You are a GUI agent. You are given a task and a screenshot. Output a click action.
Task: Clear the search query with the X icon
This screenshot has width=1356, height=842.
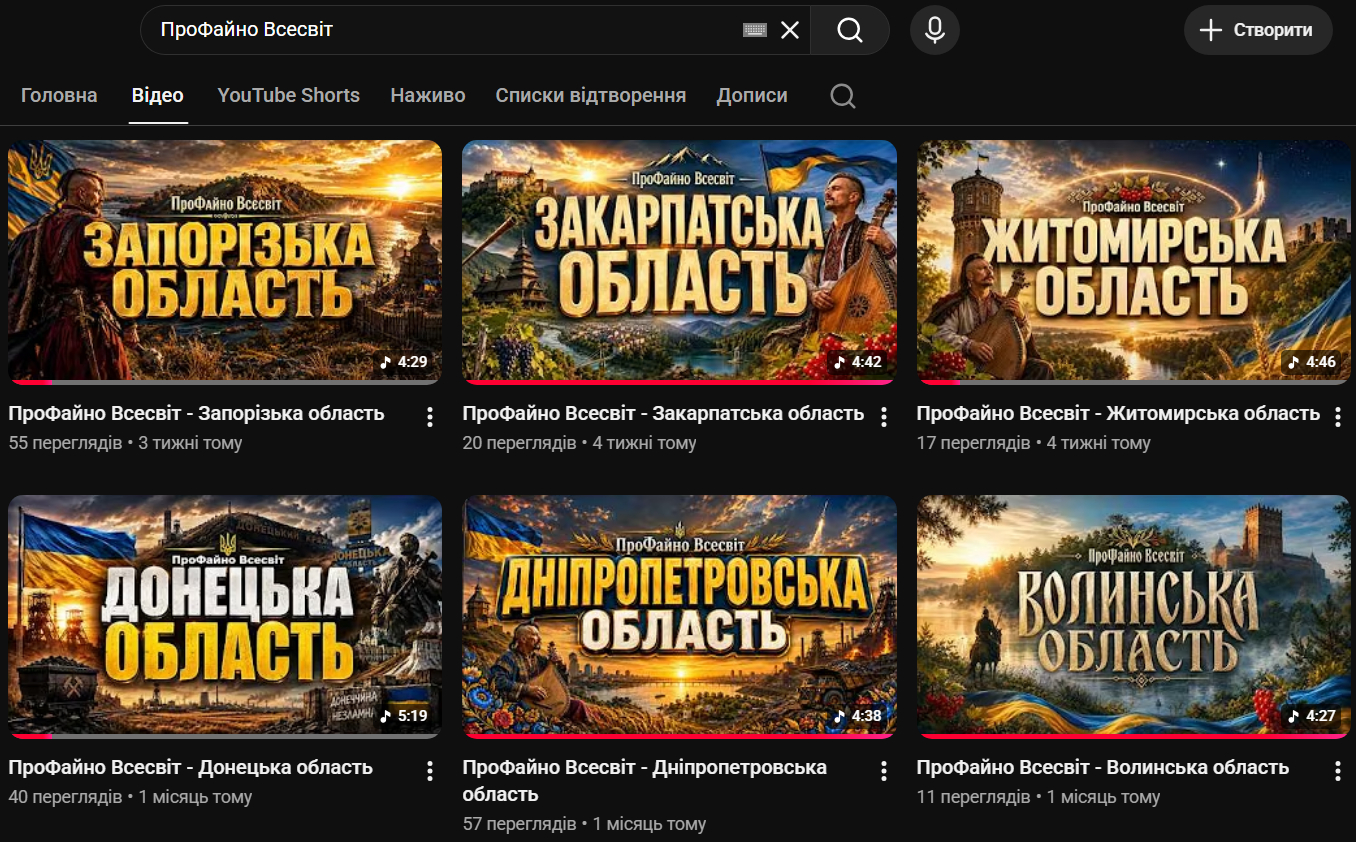(x=790, y=30)
